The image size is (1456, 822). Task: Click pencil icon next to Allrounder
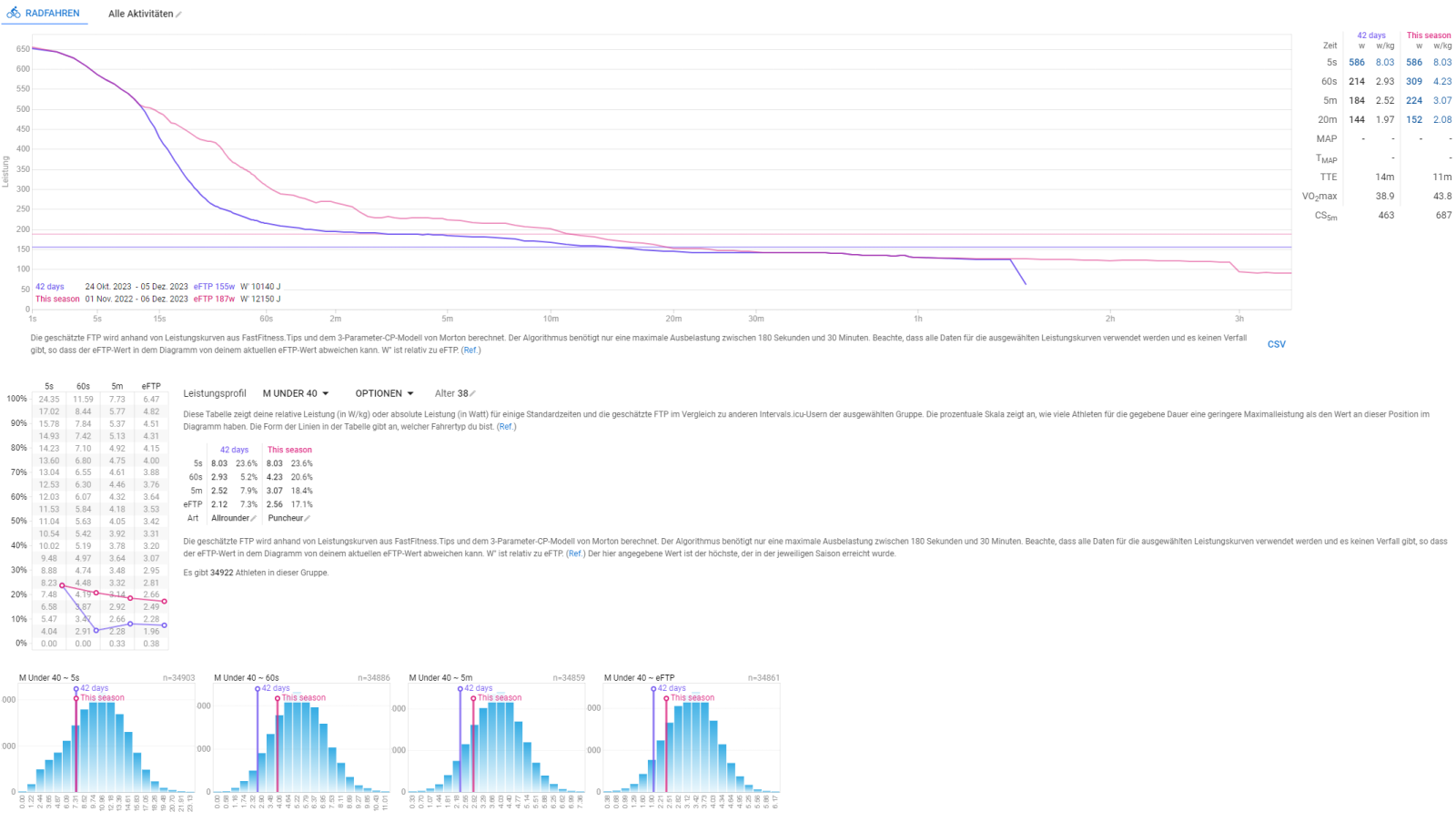point(254,519)
